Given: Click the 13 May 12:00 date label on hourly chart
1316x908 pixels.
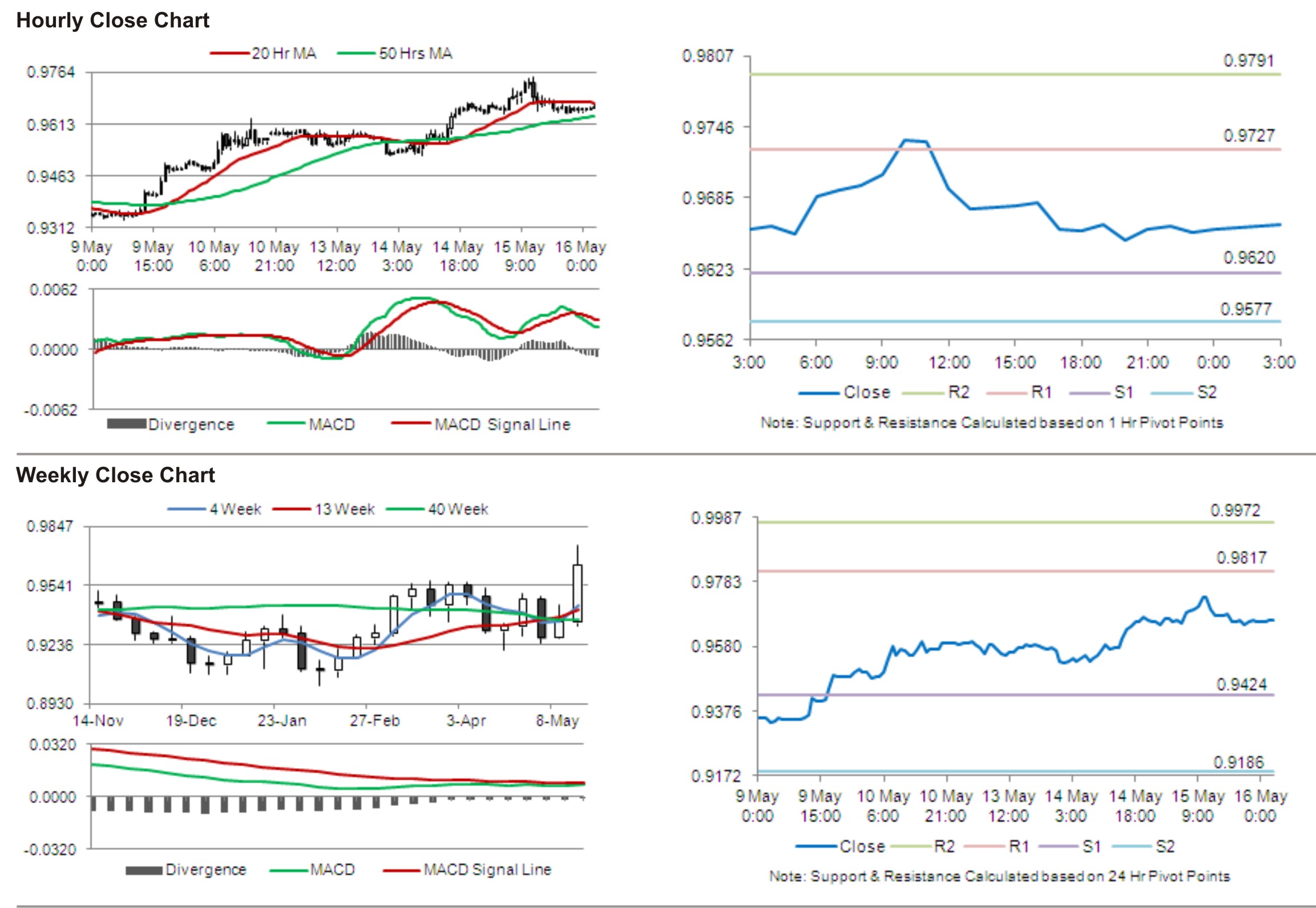Looking at the screenshot, I should click(x=336, y=256).
